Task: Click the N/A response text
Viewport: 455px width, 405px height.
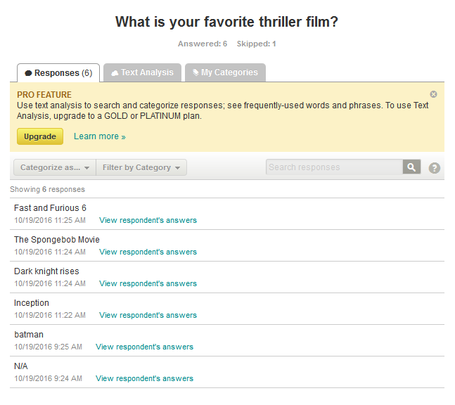Action: tap(21, 366)
